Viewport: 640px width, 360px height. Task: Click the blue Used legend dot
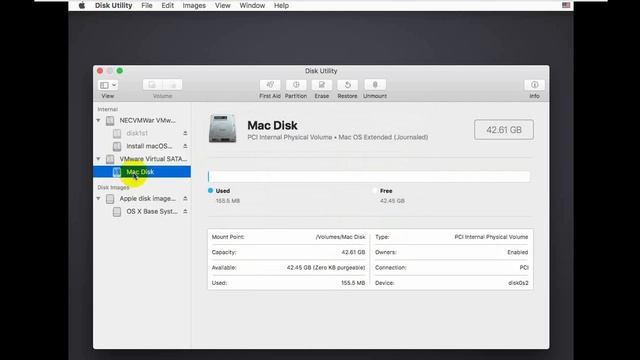[211, 191]
